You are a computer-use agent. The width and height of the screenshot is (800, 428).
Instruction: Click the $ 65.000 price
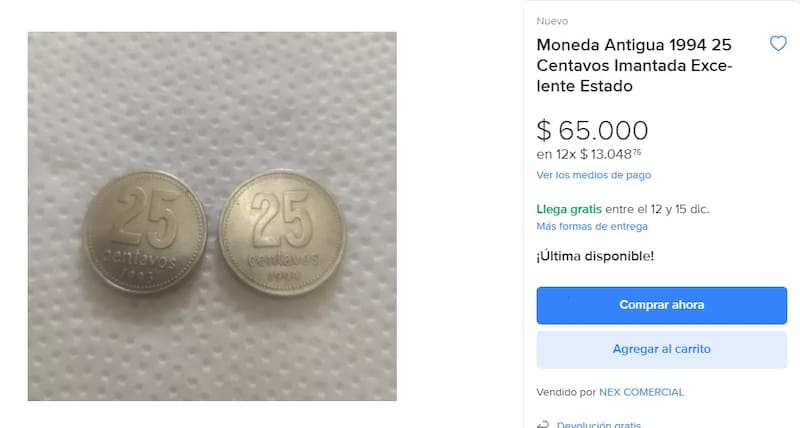point(592,130)
